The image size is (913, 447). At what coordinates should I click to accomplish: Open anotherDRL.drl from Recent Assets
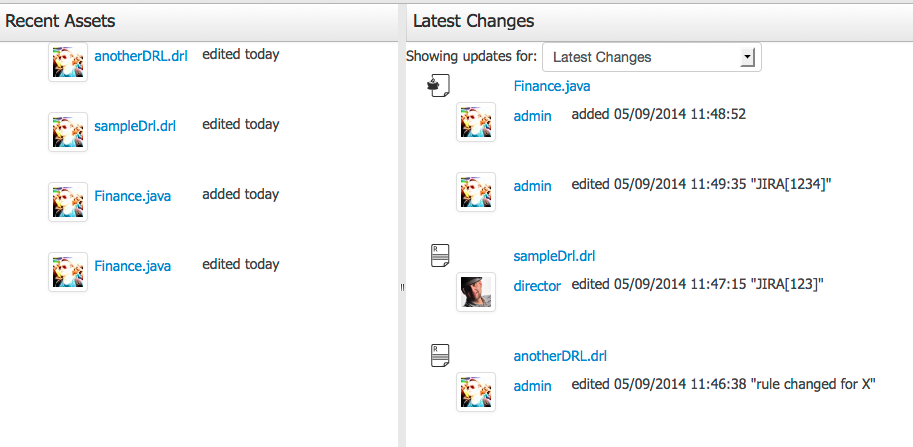(140, 56)
